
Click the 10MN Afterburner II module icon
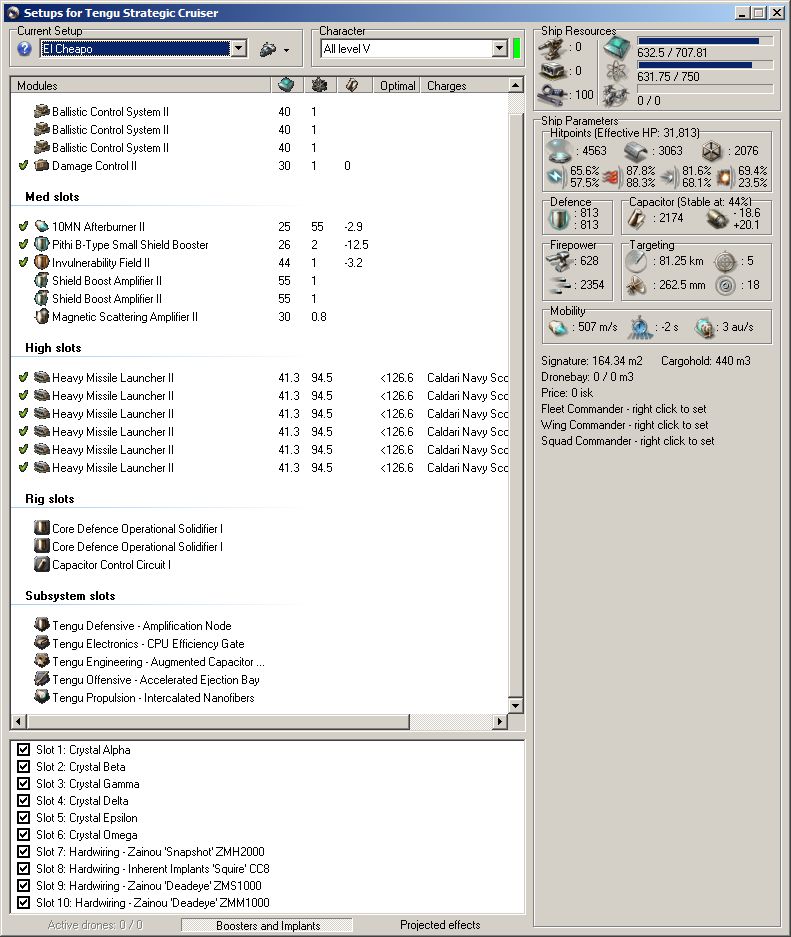pyautogui.click(x=41, y=226)
